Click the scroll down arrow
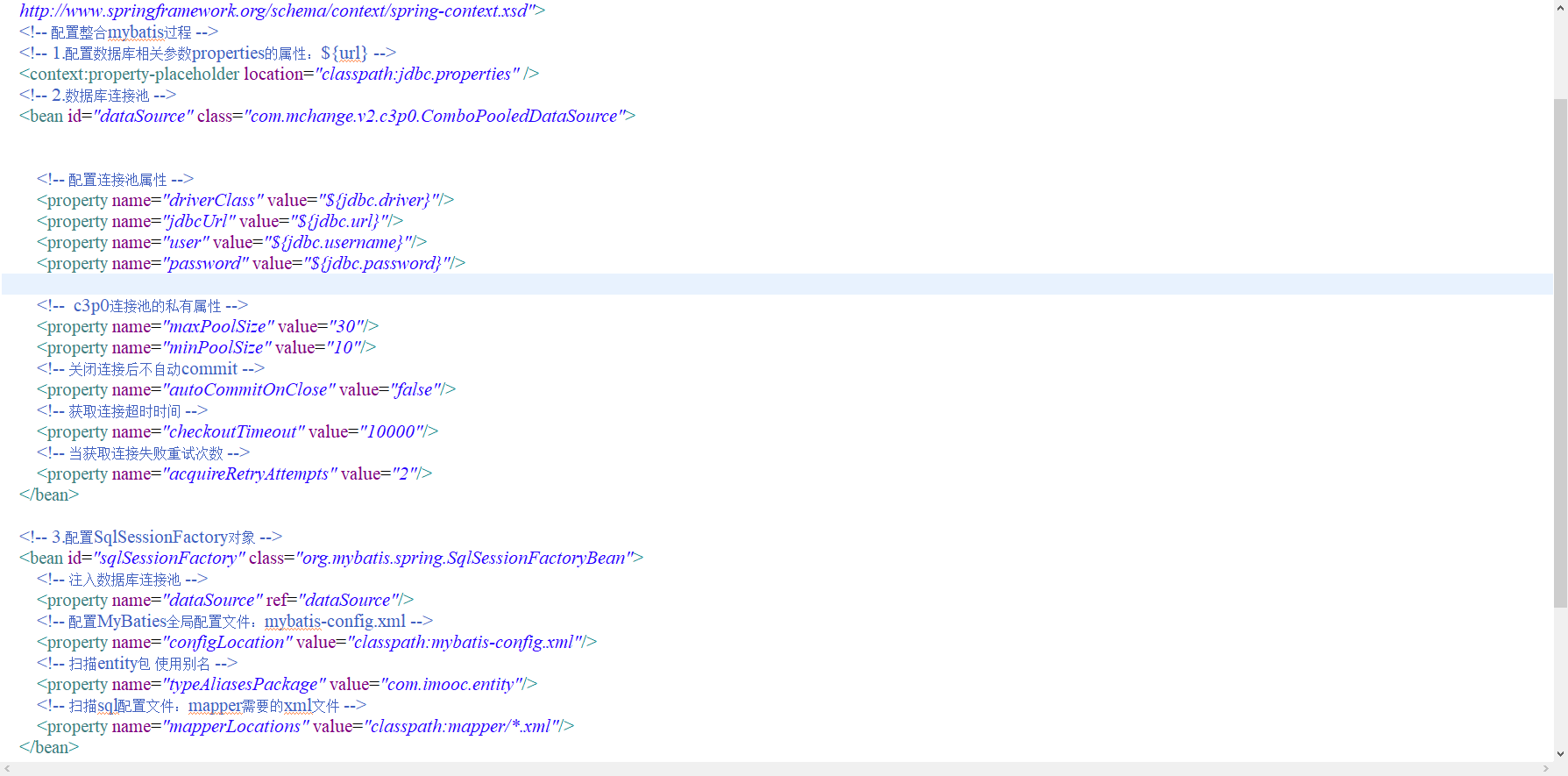 1560,753
